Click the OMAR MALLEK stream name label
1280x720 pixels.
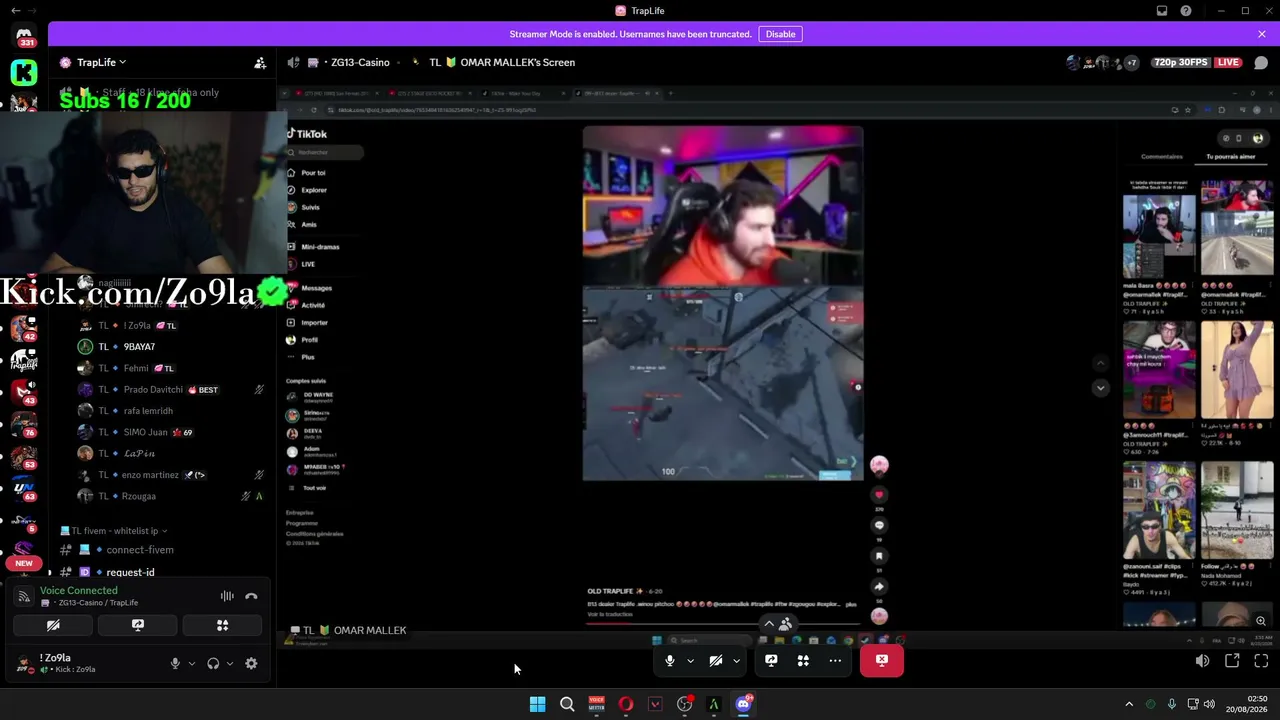point(348,630)
